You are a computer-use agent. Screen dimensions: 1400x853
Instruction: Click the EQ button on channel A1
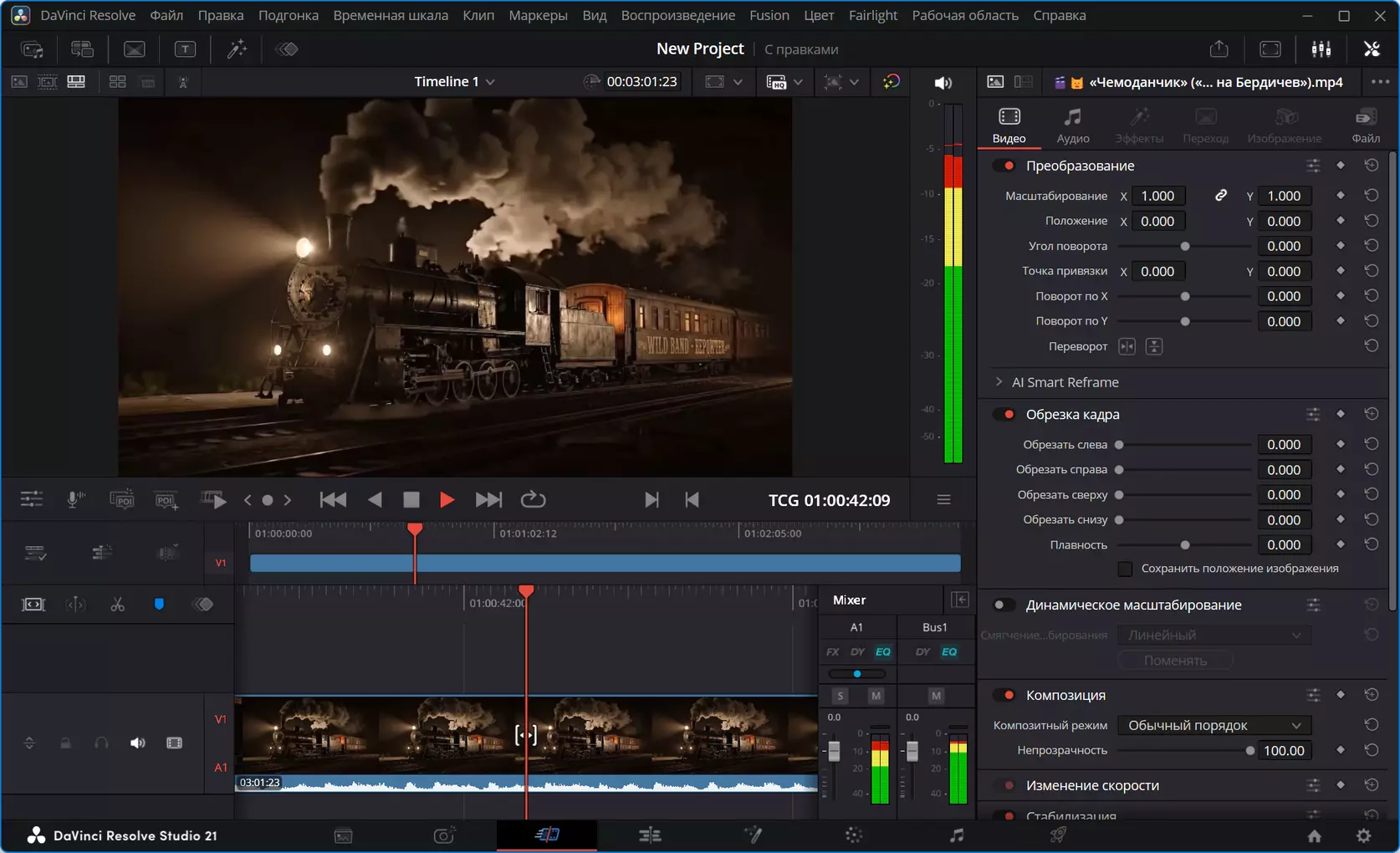click(x=883, y=651)
